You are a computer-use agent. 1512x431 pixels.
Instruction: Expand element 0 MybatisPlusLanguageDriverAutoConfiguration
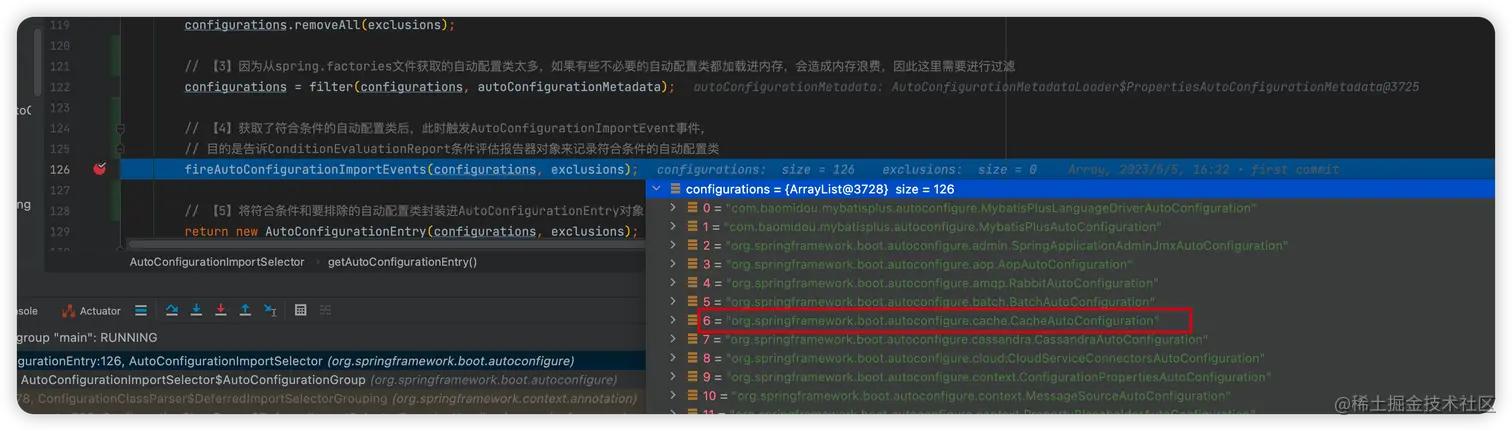pos(673,208)
